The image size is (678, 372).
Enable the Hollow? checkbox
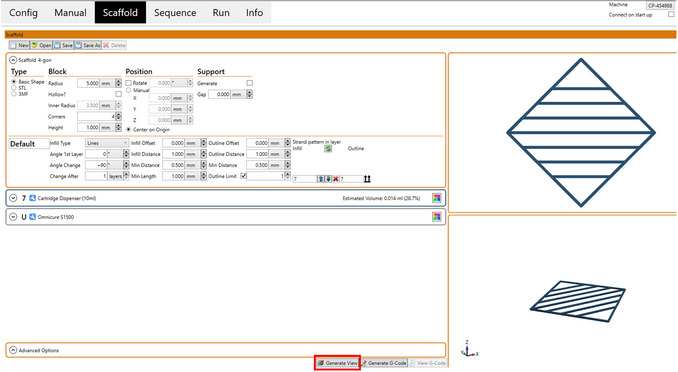coord(118,94)
